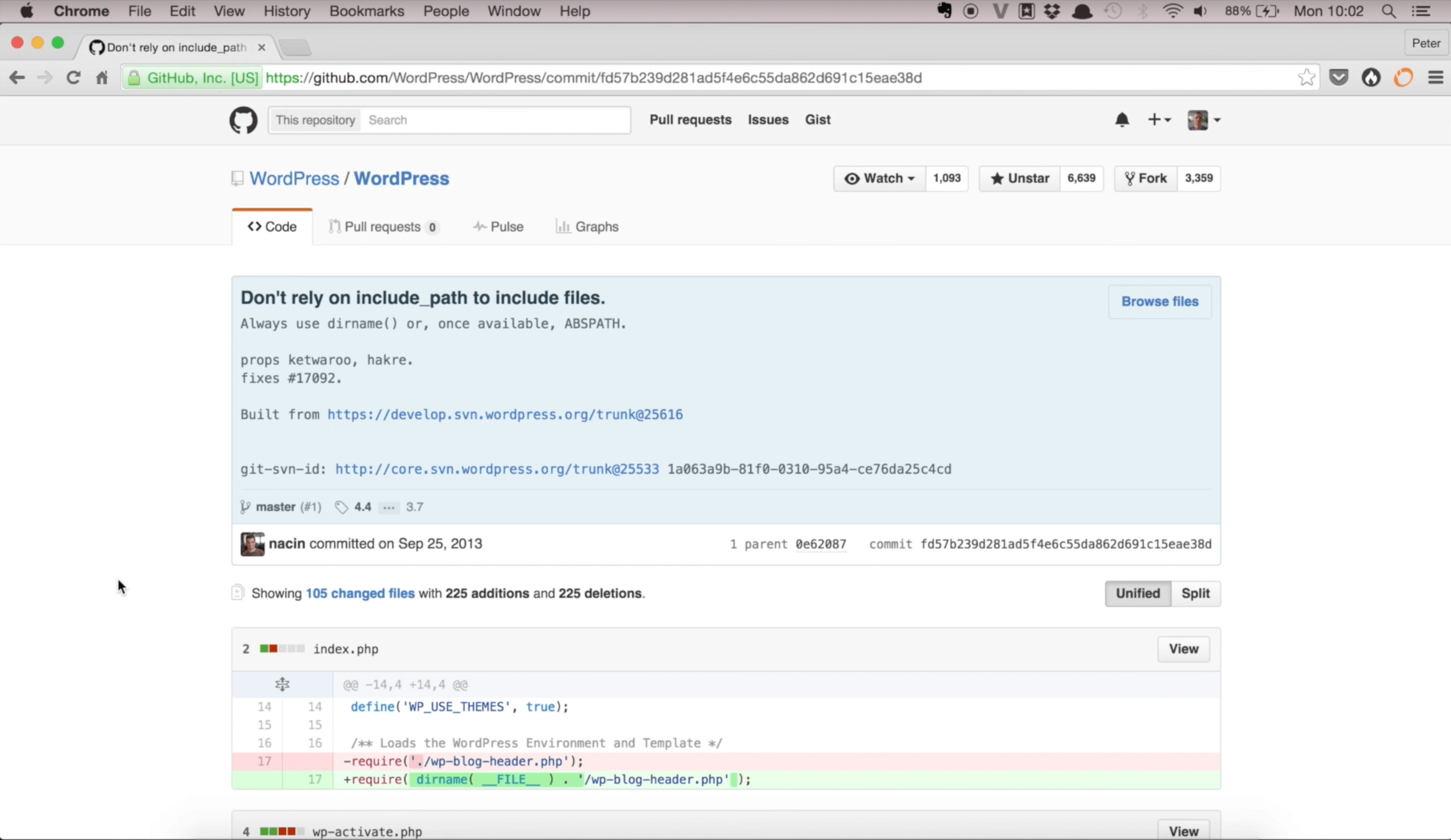This screenshot has width=1451, height=840.
Task: Bookmark this page with the star
Action: 1307,77
